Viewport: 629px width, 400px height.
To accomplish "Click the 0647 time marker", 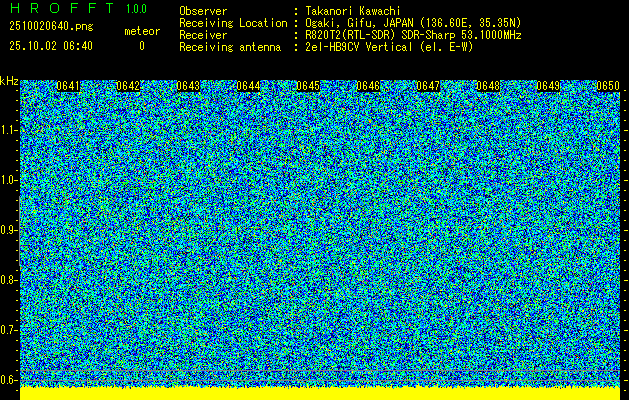I will [x=428, y=86].
